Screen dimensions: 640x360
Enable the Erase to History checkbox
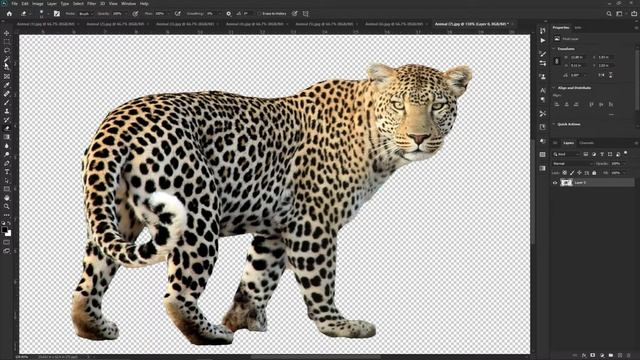click(x=259, y=13)
